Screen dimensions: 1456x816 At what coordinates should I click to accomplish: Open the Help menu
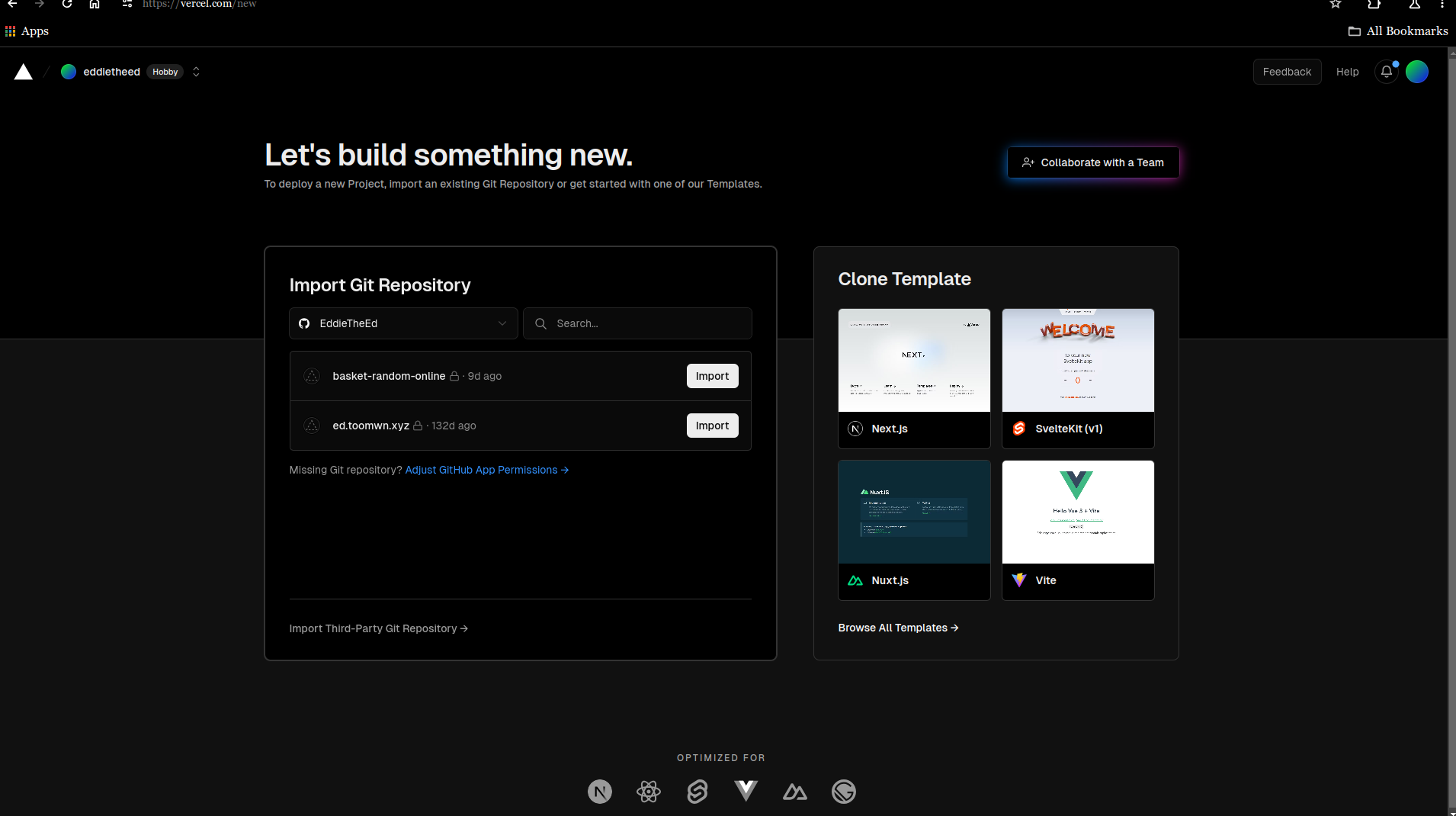(x=1347, y=72)
